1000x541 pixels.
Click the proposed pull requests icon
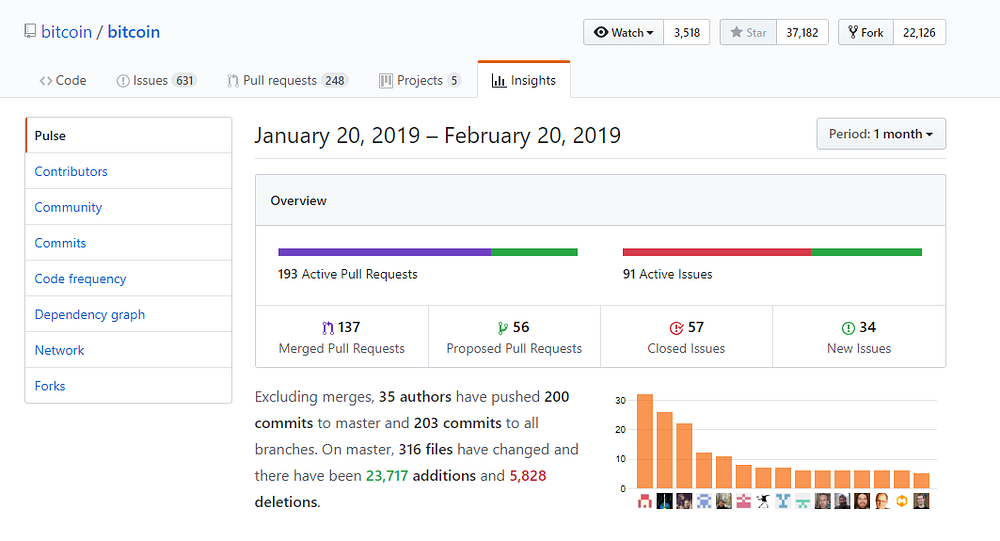click(502, 327)
